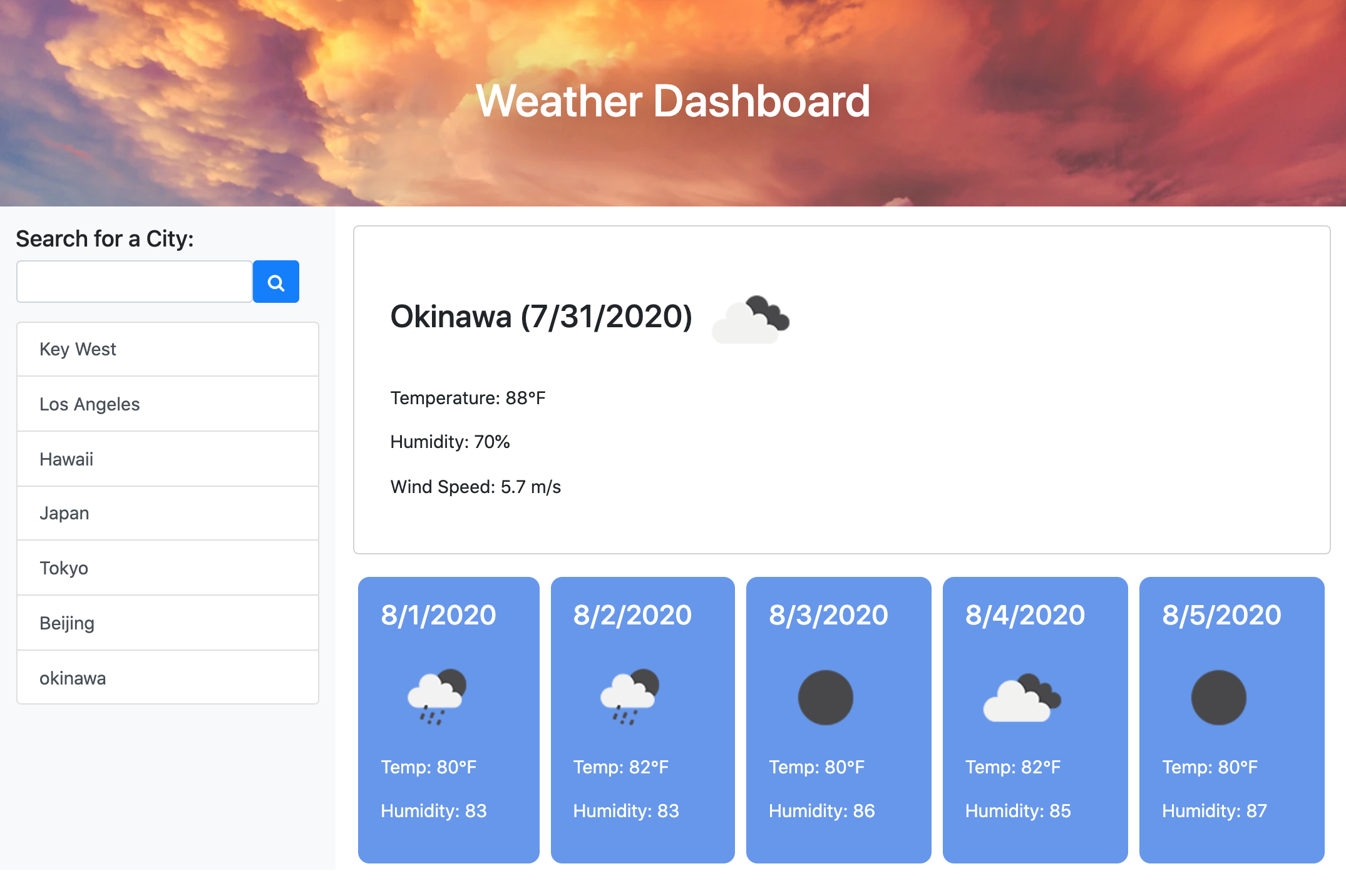This screenshot has width=1346, height=896.
Task: Click the Humidity value on the 8/5/2020 card
Action: [1213, 810]
